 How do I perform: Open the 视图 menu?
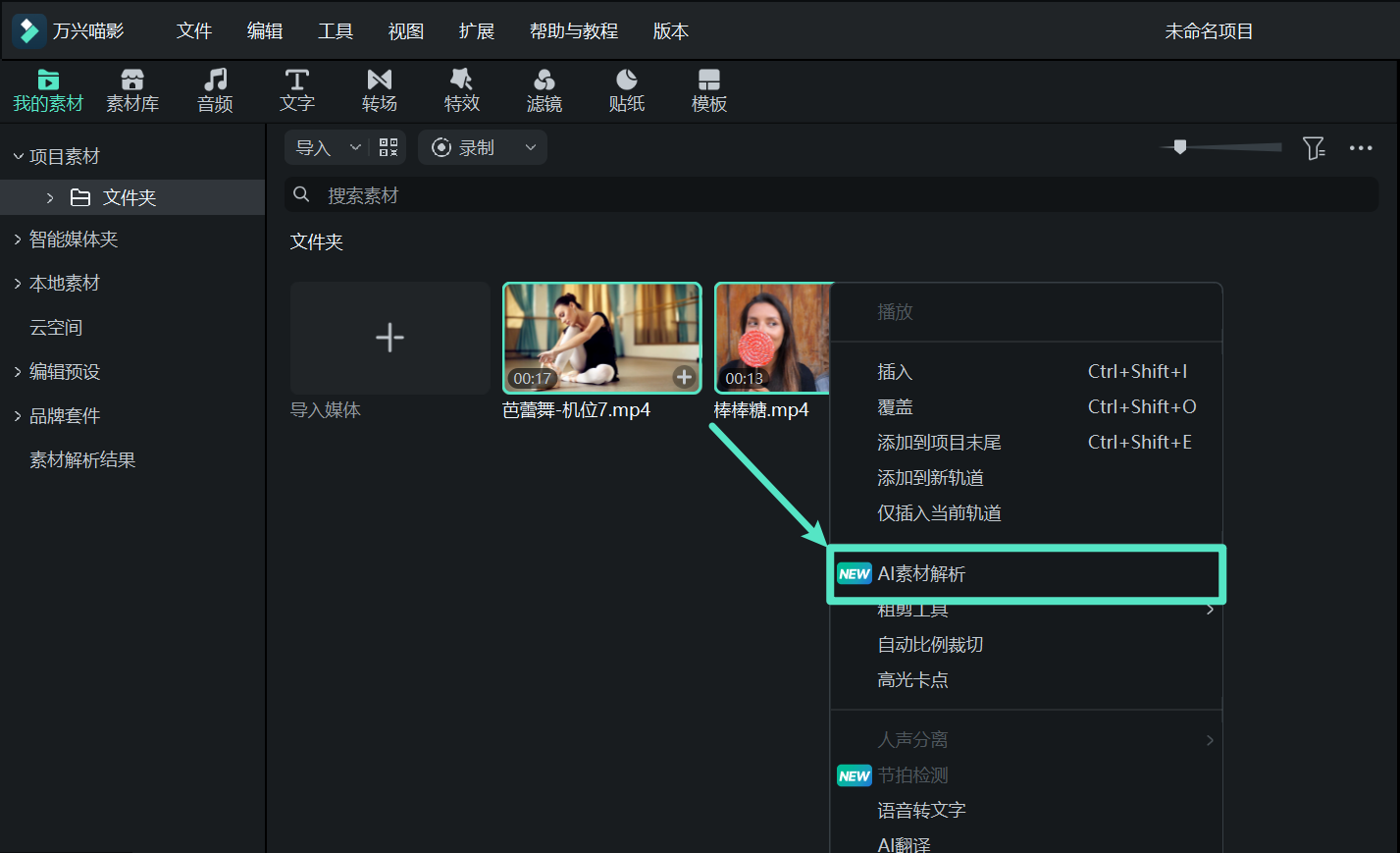point(406,31)
